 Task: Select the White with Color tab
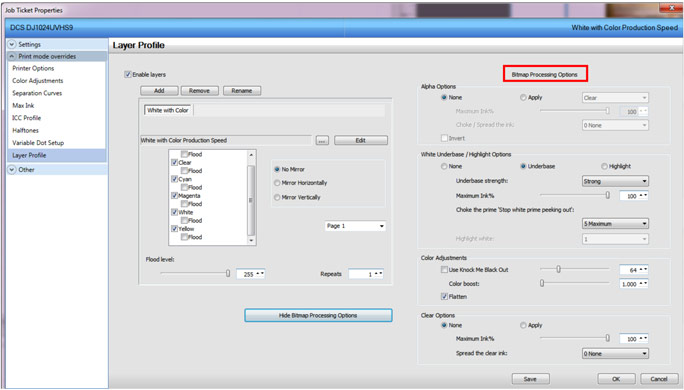[x=168, y=110]
